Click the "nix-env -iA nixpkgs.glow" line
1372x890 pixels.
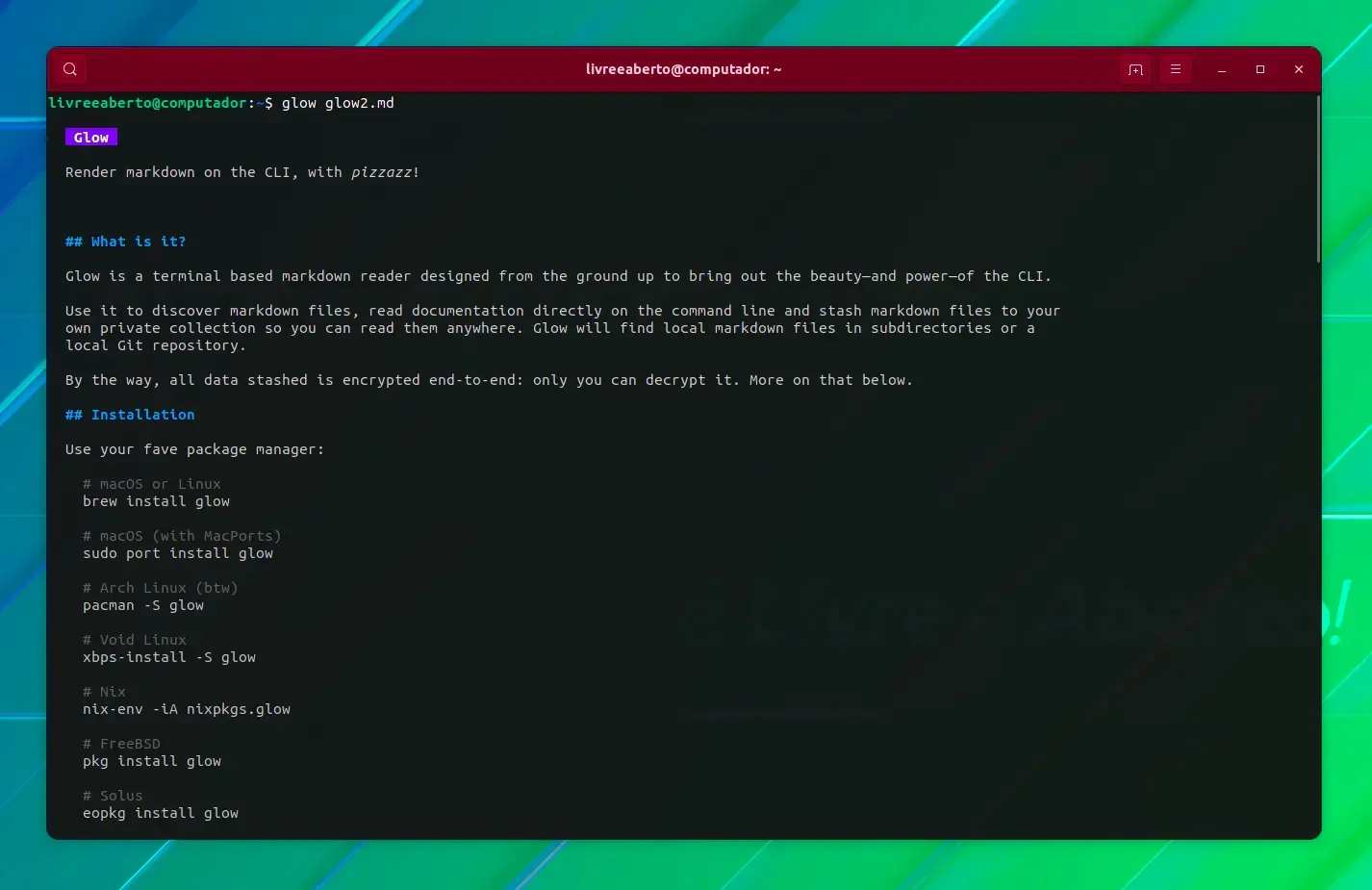(187, 709)
